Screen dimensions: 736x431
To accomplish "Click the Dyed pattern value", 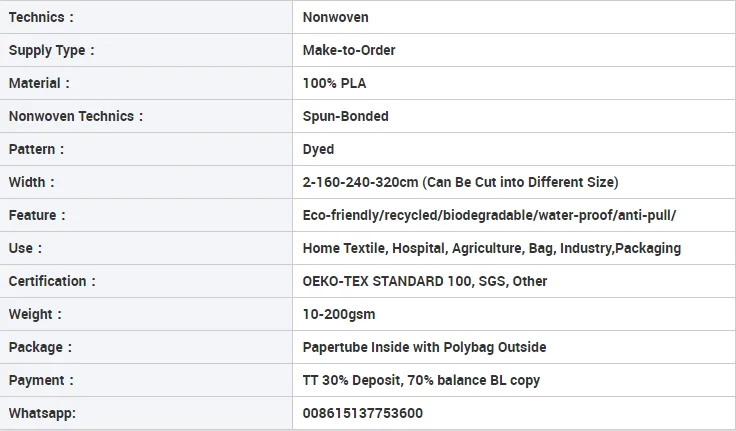I will point(318,149).
